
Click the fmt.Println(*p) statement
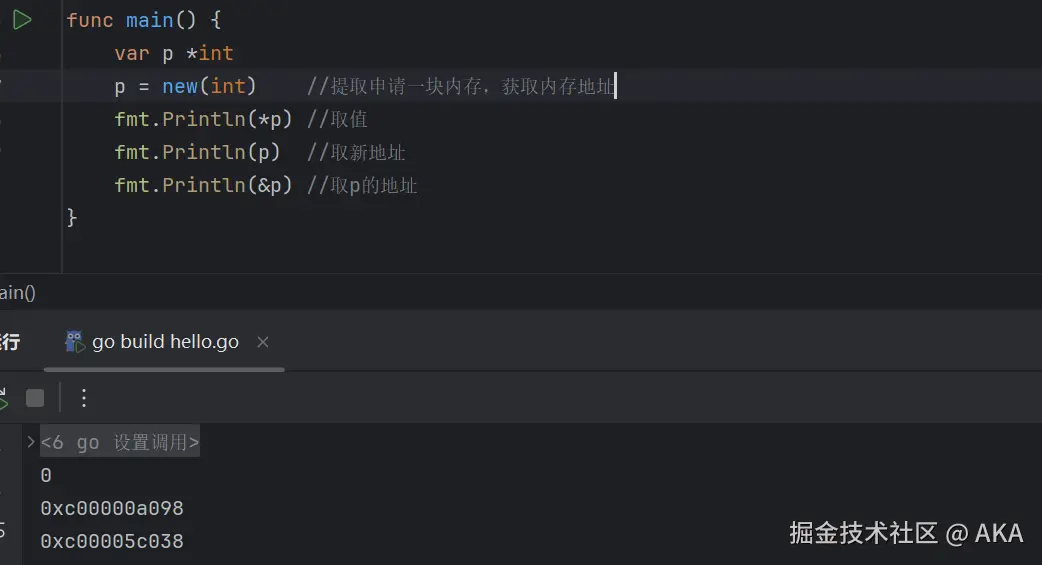pyautogui.click(x=203, y=119)
